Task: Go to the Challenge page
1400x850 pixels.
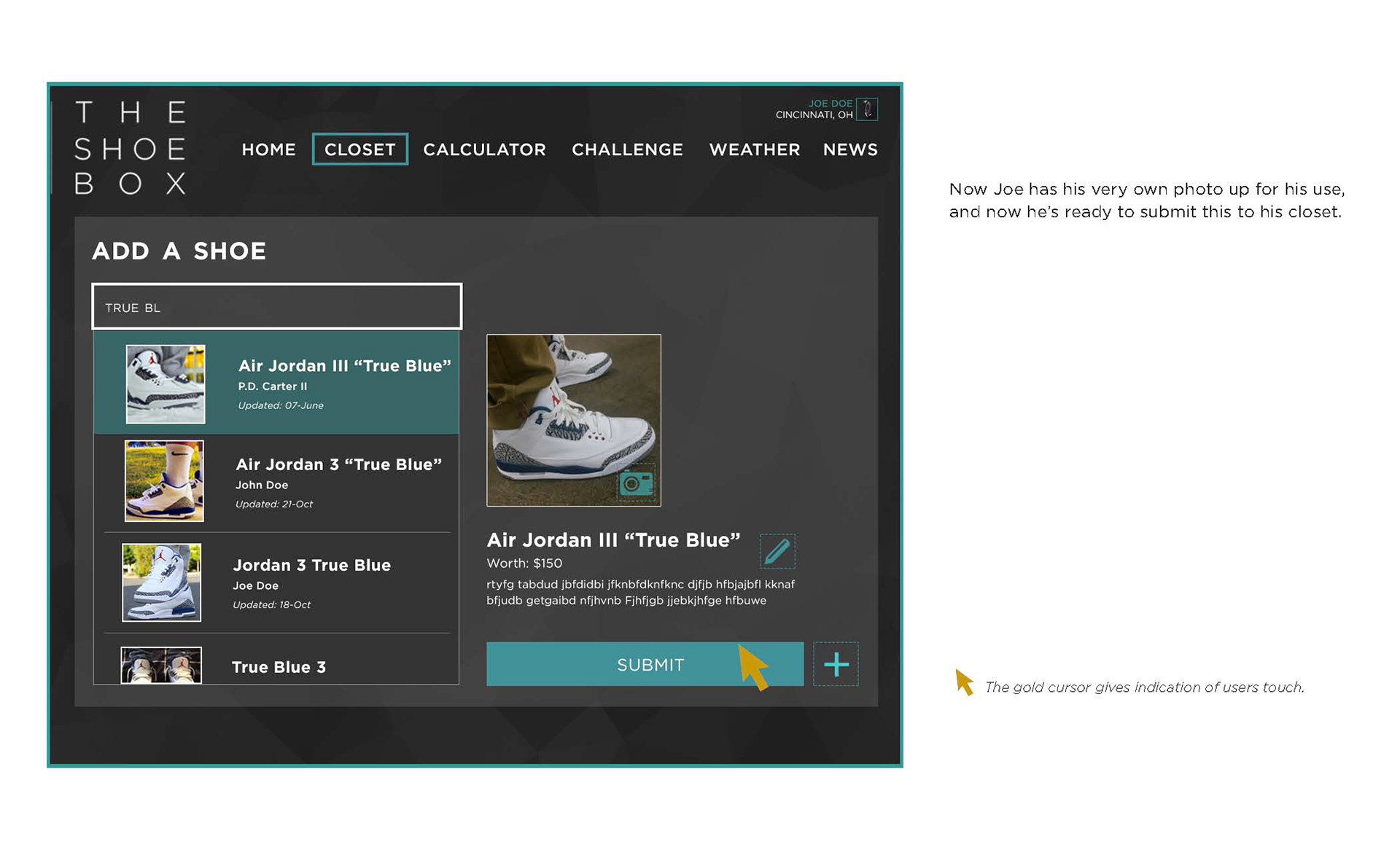Action: coord(627,149)
